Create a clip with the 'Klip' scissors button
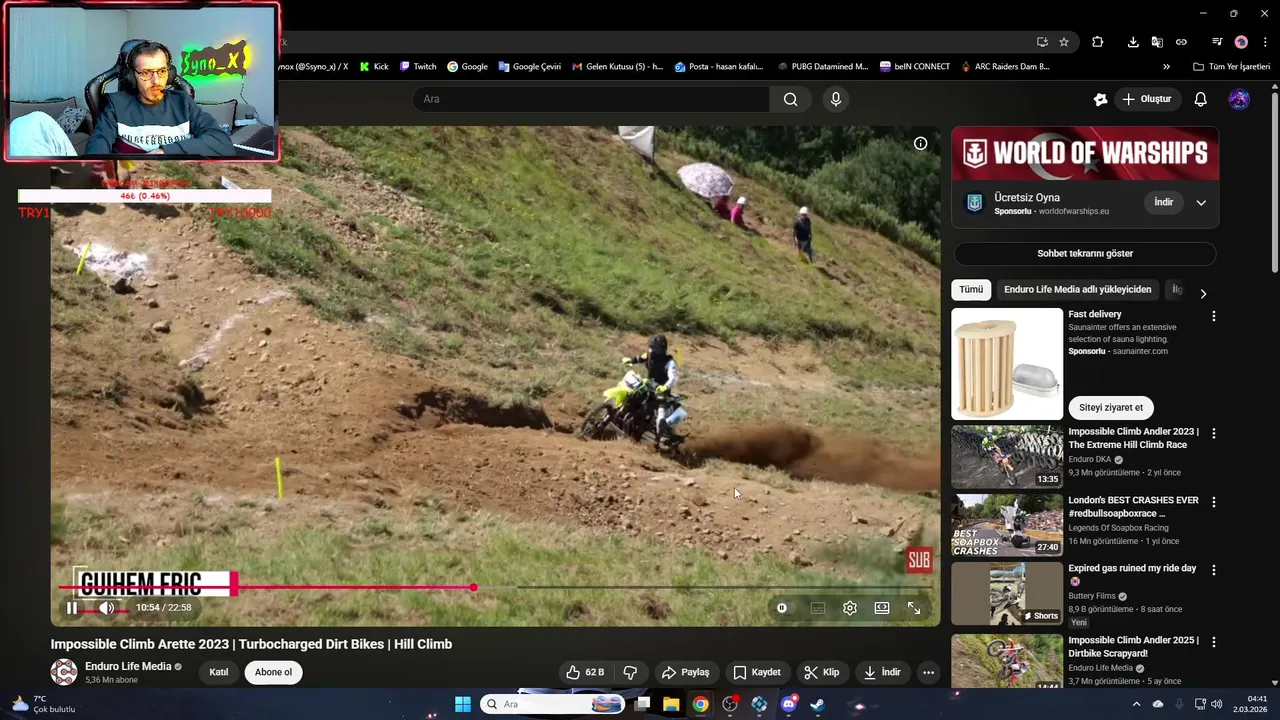 [x=822, y=672]
